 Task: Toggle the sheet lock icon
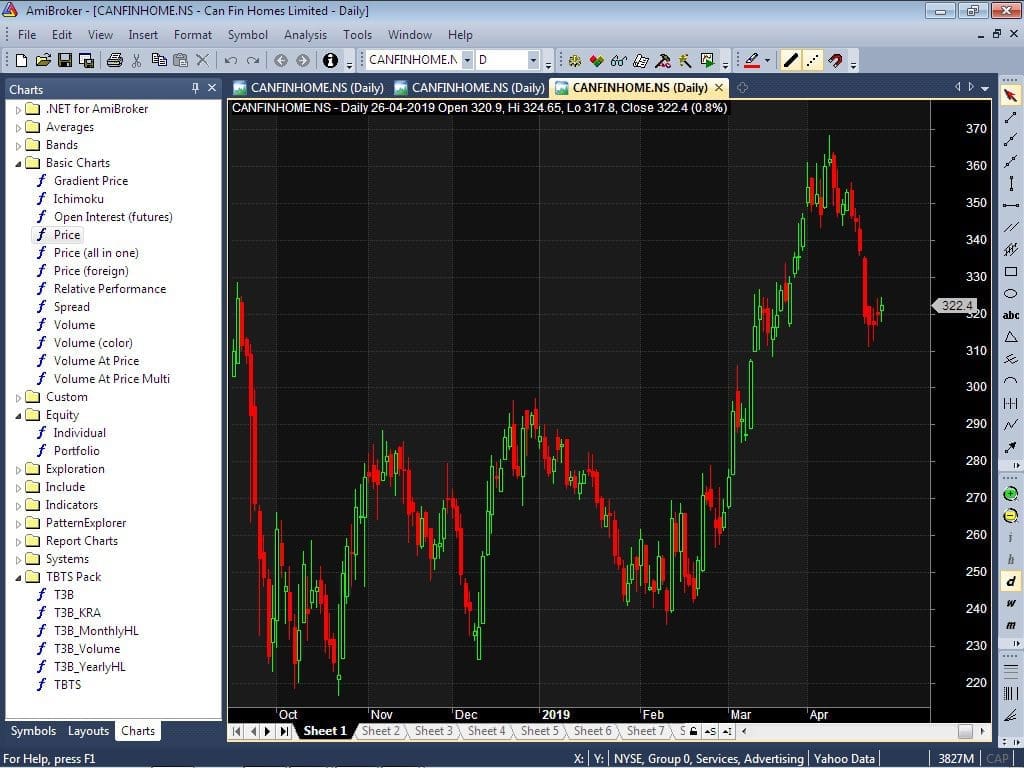693,731
